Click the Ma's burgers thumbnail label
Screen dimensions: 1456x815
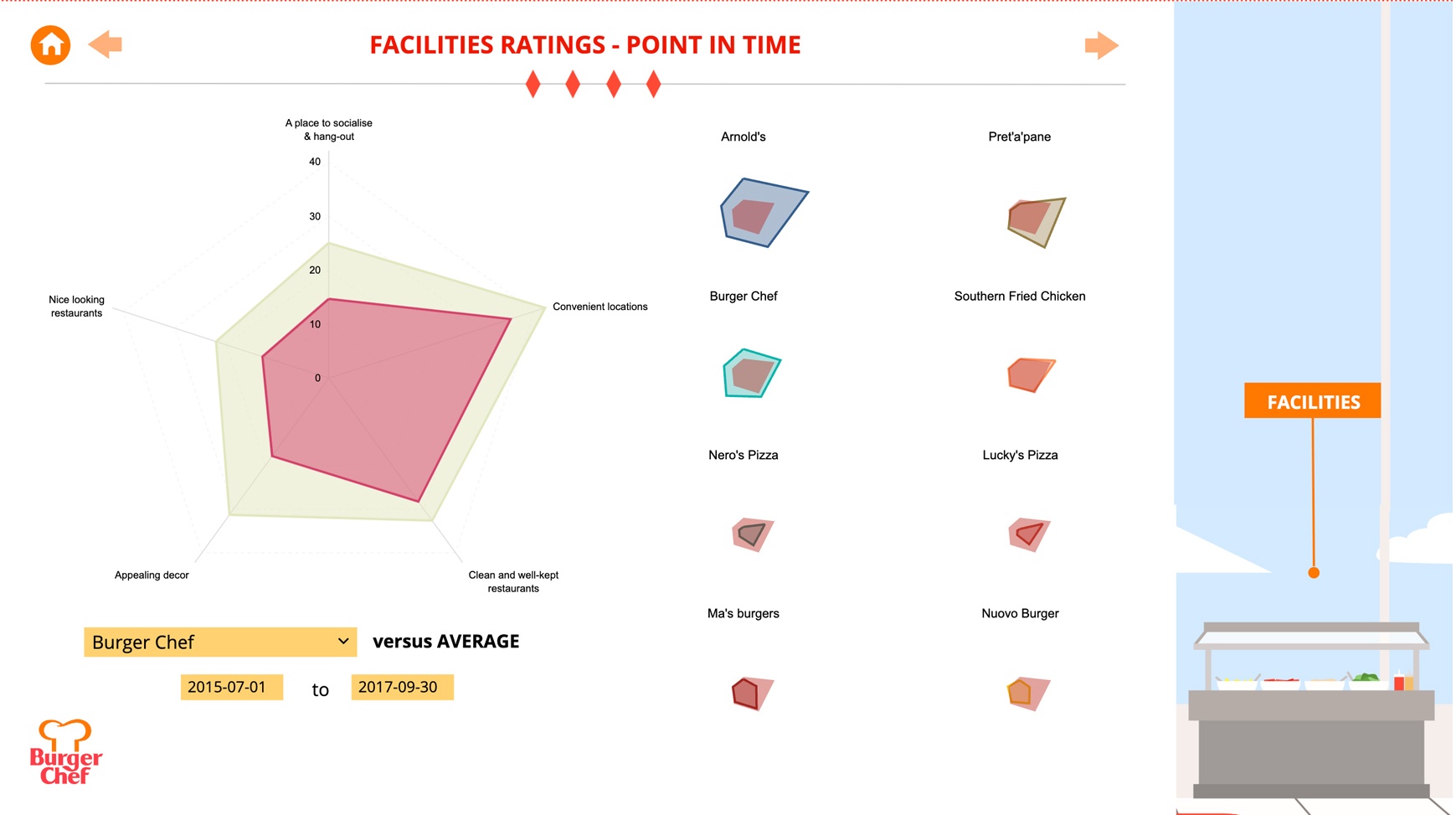743,613
